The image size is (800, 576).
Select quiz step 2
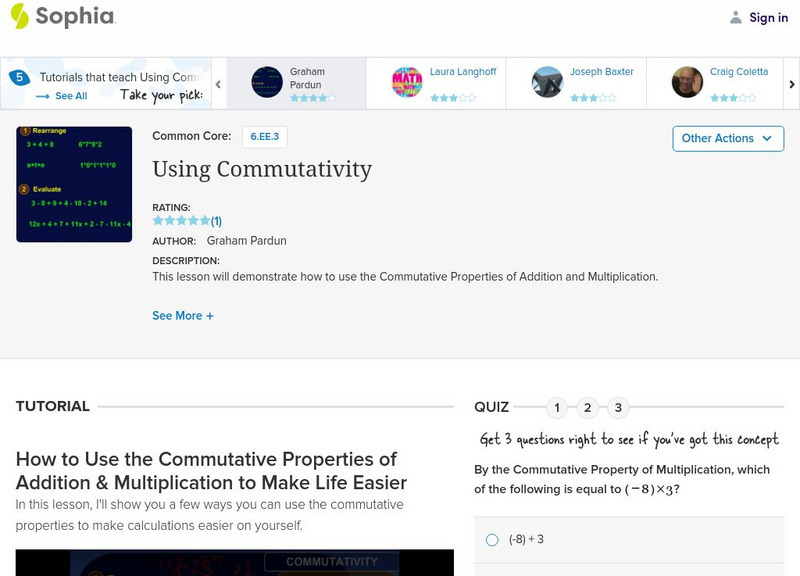click(x=588, y=407)
